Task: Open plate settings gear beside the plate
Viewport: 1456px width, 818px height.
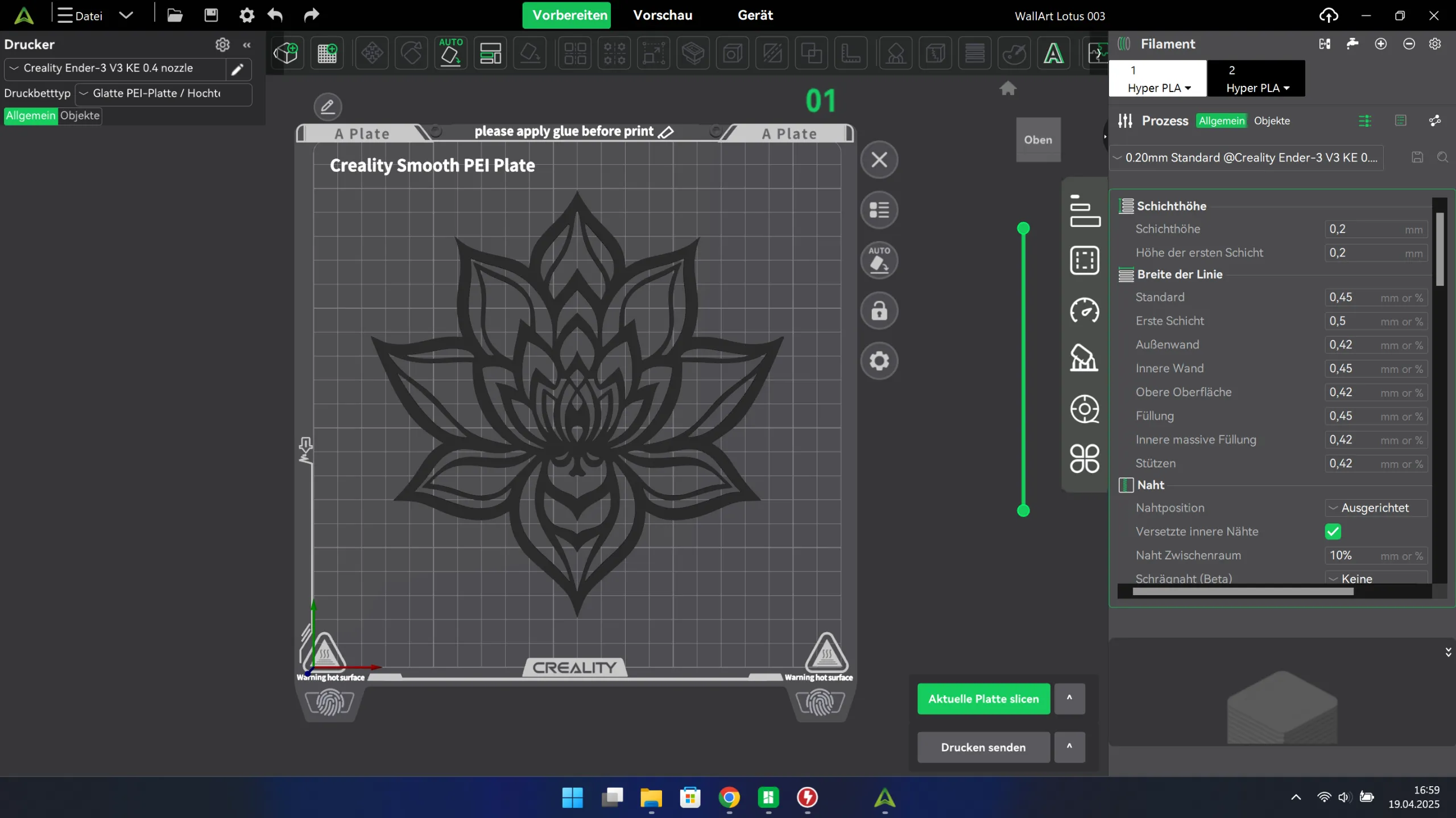Action: pyautogui.click(x=879, y=361)
